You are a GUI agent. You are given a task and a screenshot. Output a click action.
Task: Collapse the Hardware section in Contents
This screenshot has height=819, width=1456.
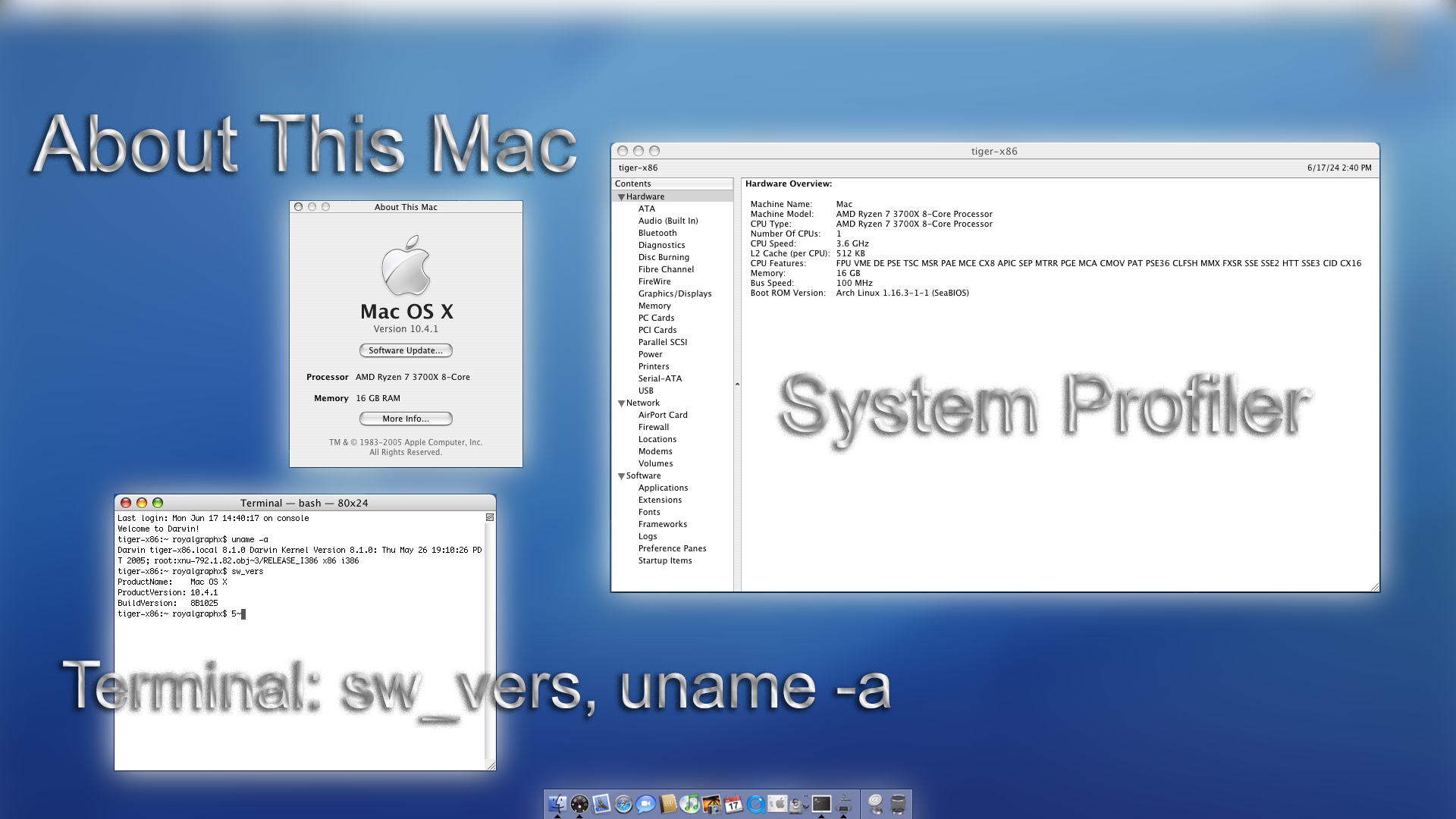(621, 197)
